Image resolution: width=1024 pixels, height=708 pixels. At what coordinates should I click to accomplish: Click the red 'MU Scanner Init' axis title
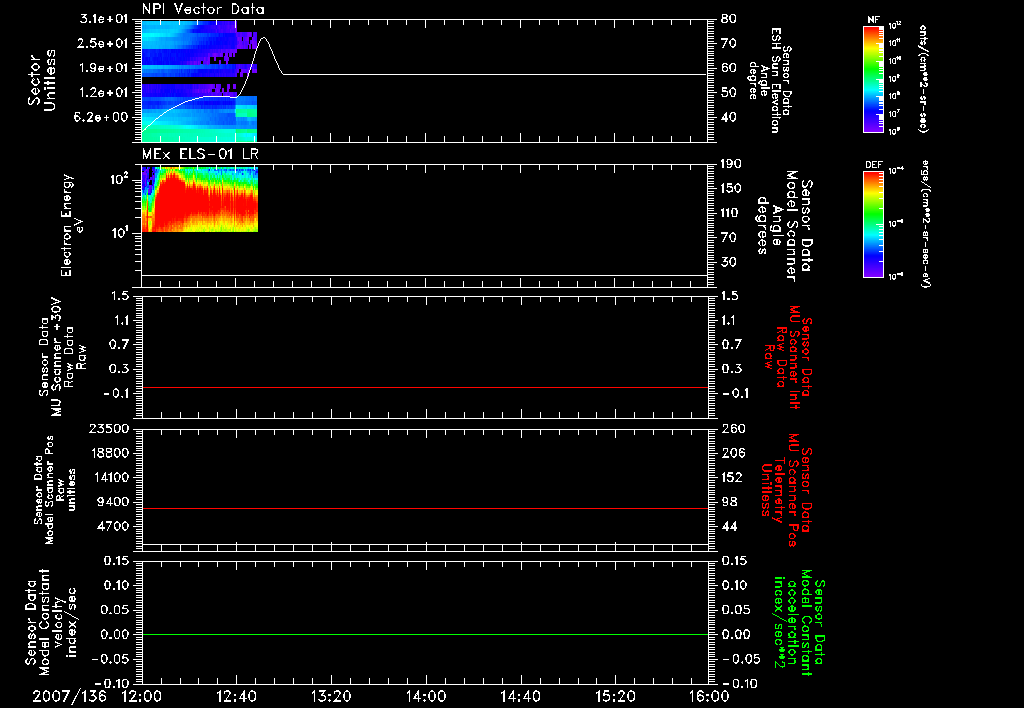788,357
